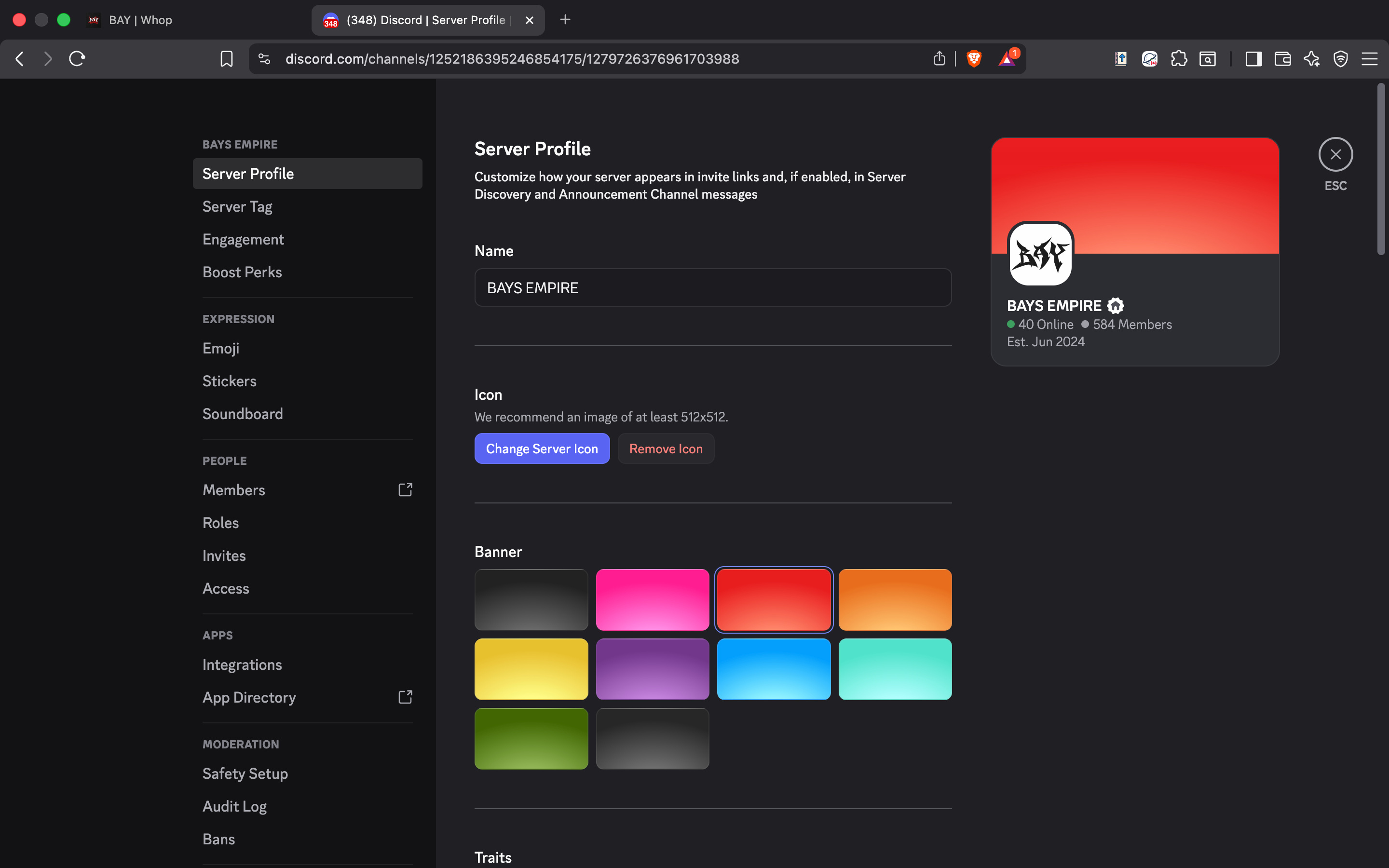Open the Bans list
The width and height of the screenshot is (1389, 868).
[308, 839]
